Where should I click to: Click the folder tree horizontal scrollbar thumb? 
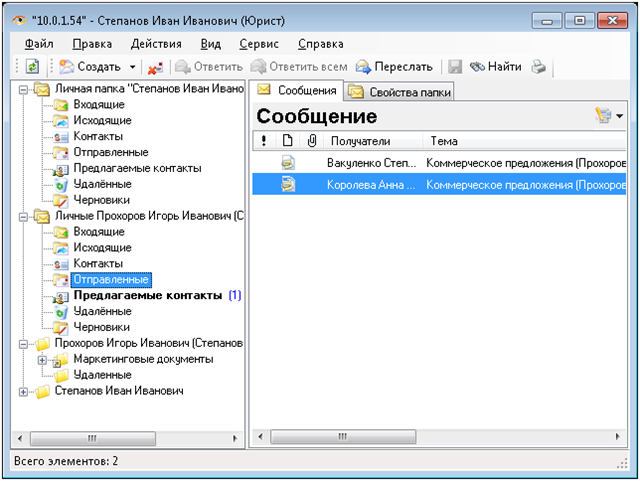93,439
